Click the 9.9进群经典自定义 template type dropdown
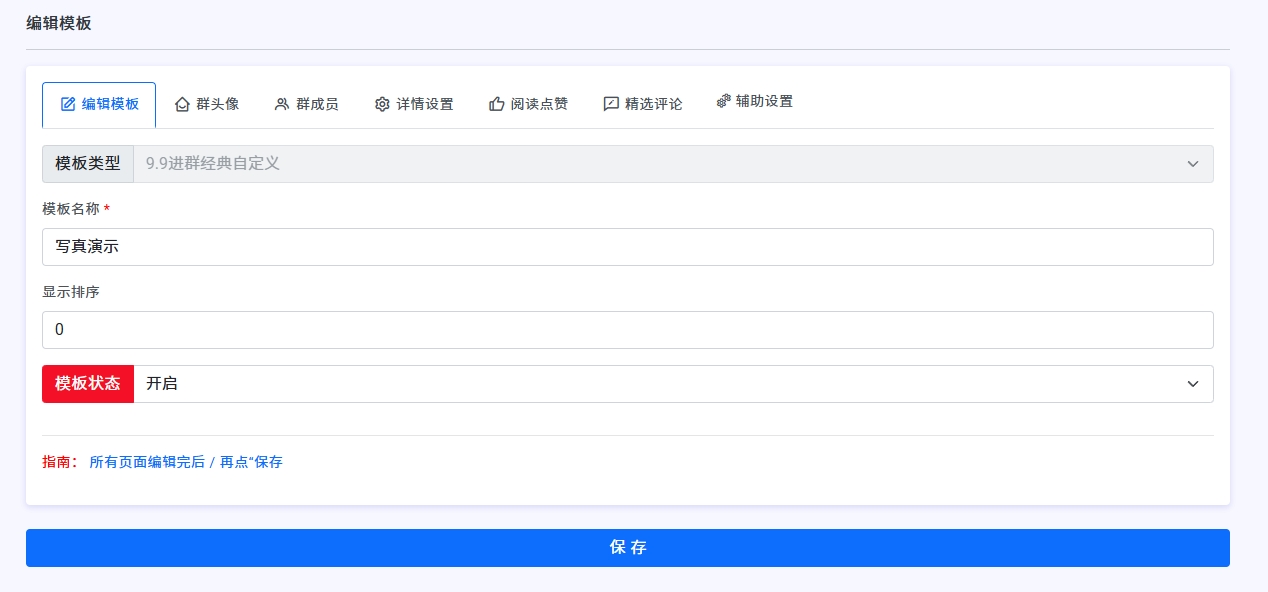 pos(673,164)
